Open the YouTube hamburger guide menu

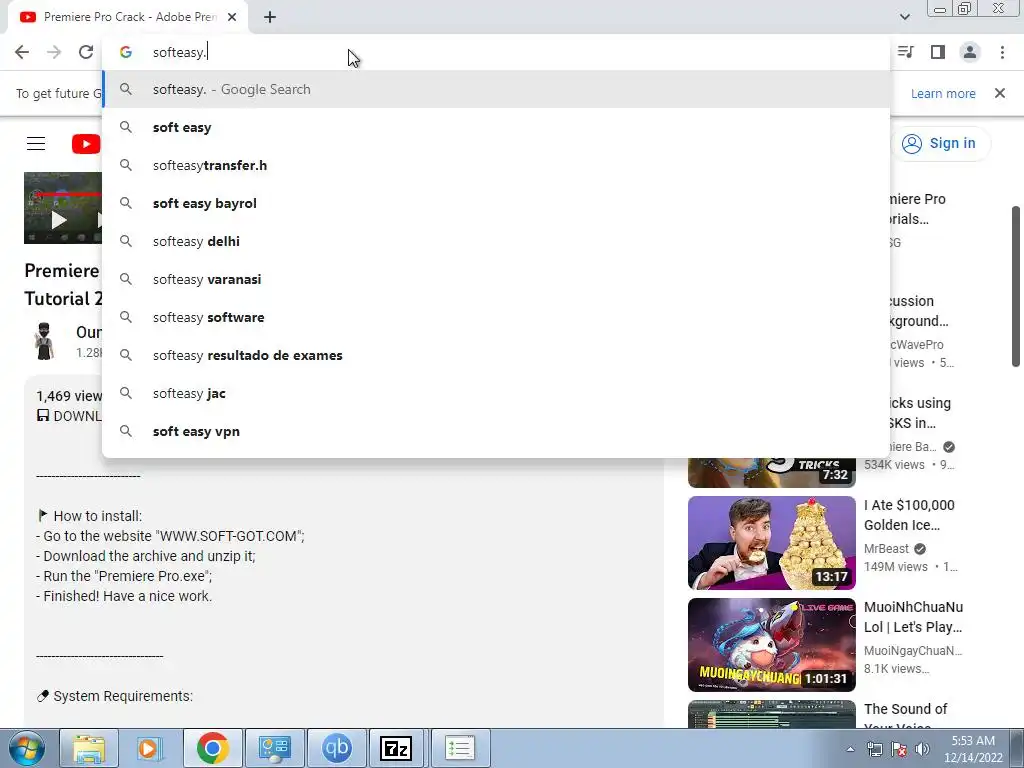tap(36, 144)
